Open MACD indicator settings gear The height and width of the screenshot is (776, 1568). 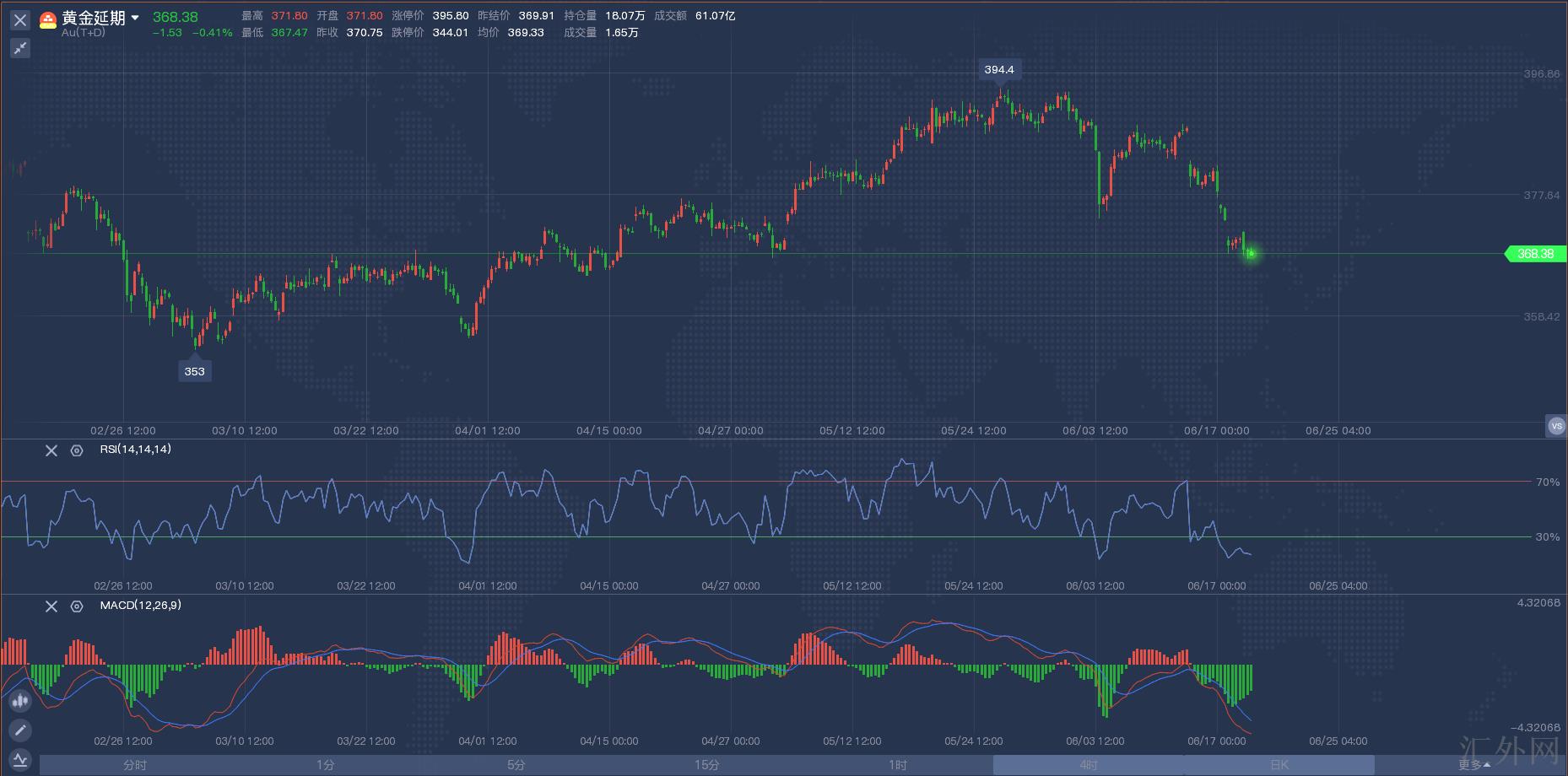pos(77,606)
